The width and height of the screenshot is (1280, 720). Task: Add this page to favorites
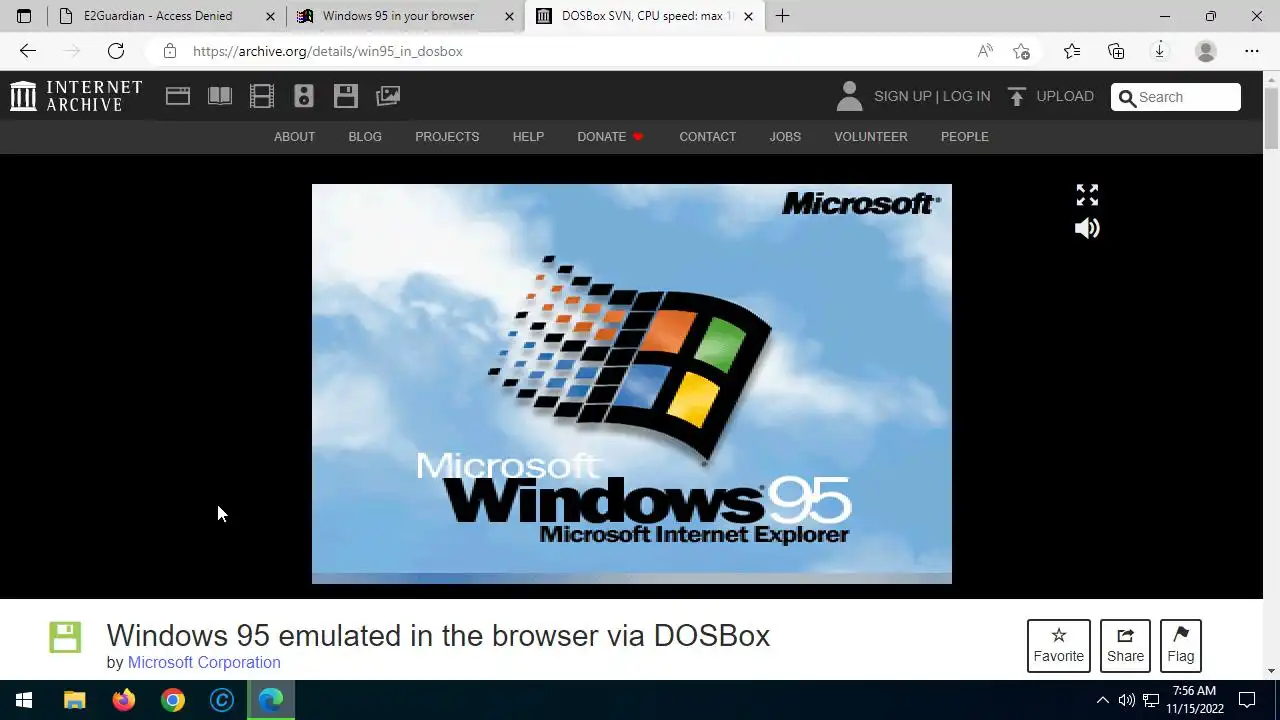click(1021, 51)
